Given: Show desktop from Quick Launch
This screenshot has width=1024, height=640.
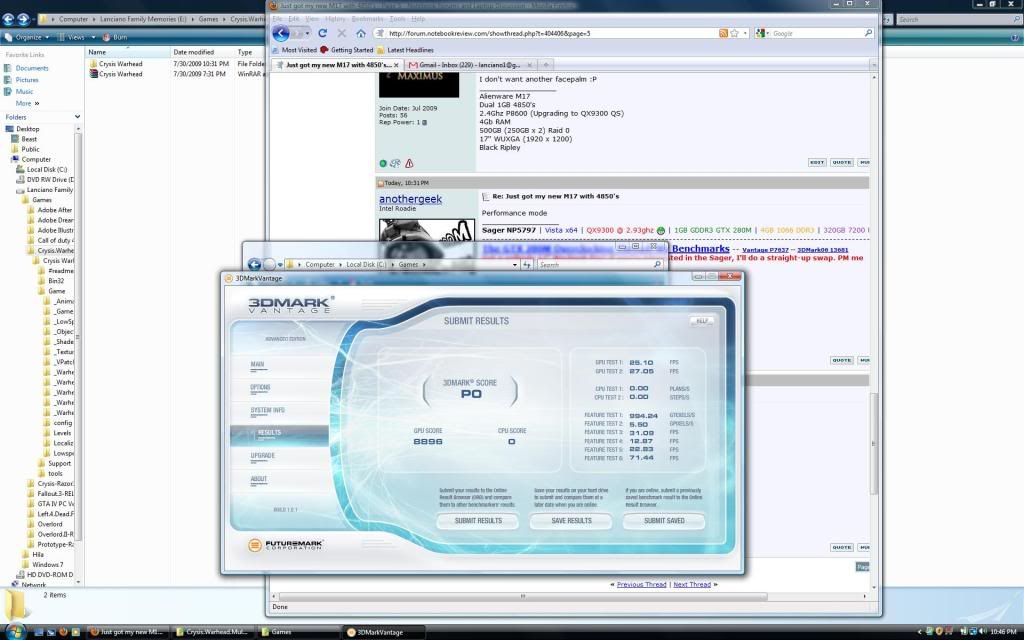Looking at the screenshot, I should point(39,632).
